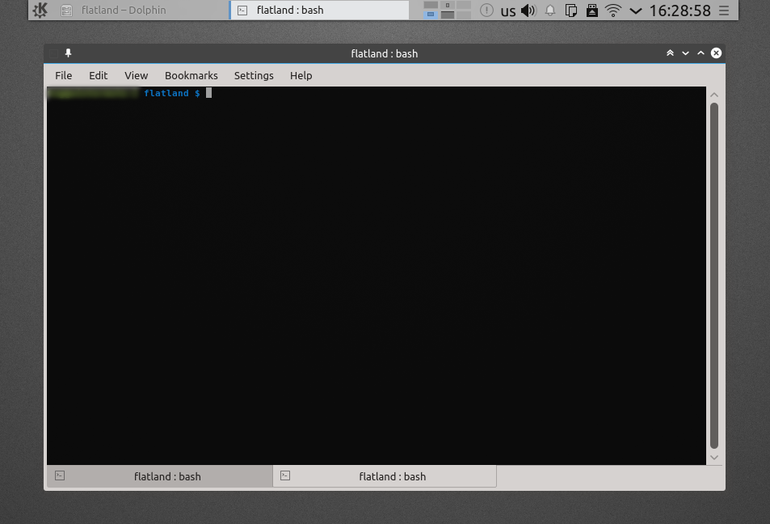The height and width of the screenshot is (524, 770).
Task: Open the notifications bell icon
Action: coord(550,10)
